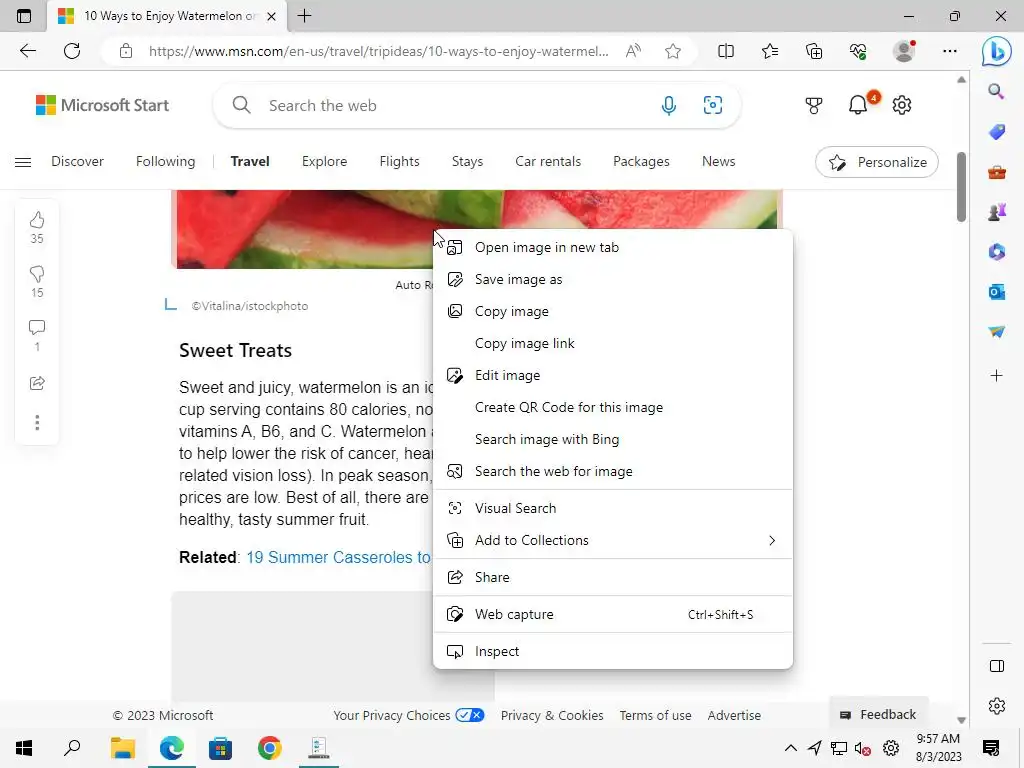The width and height of the screenshot is (1024, 768).
Task: Click Microsoft Start logo
Action: [x=103, y=105]
